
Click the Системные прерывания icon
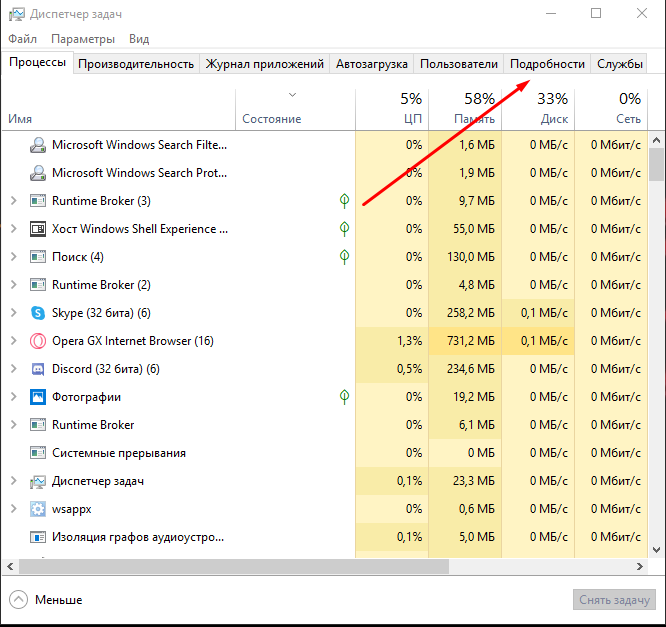[x=38, y=453]
